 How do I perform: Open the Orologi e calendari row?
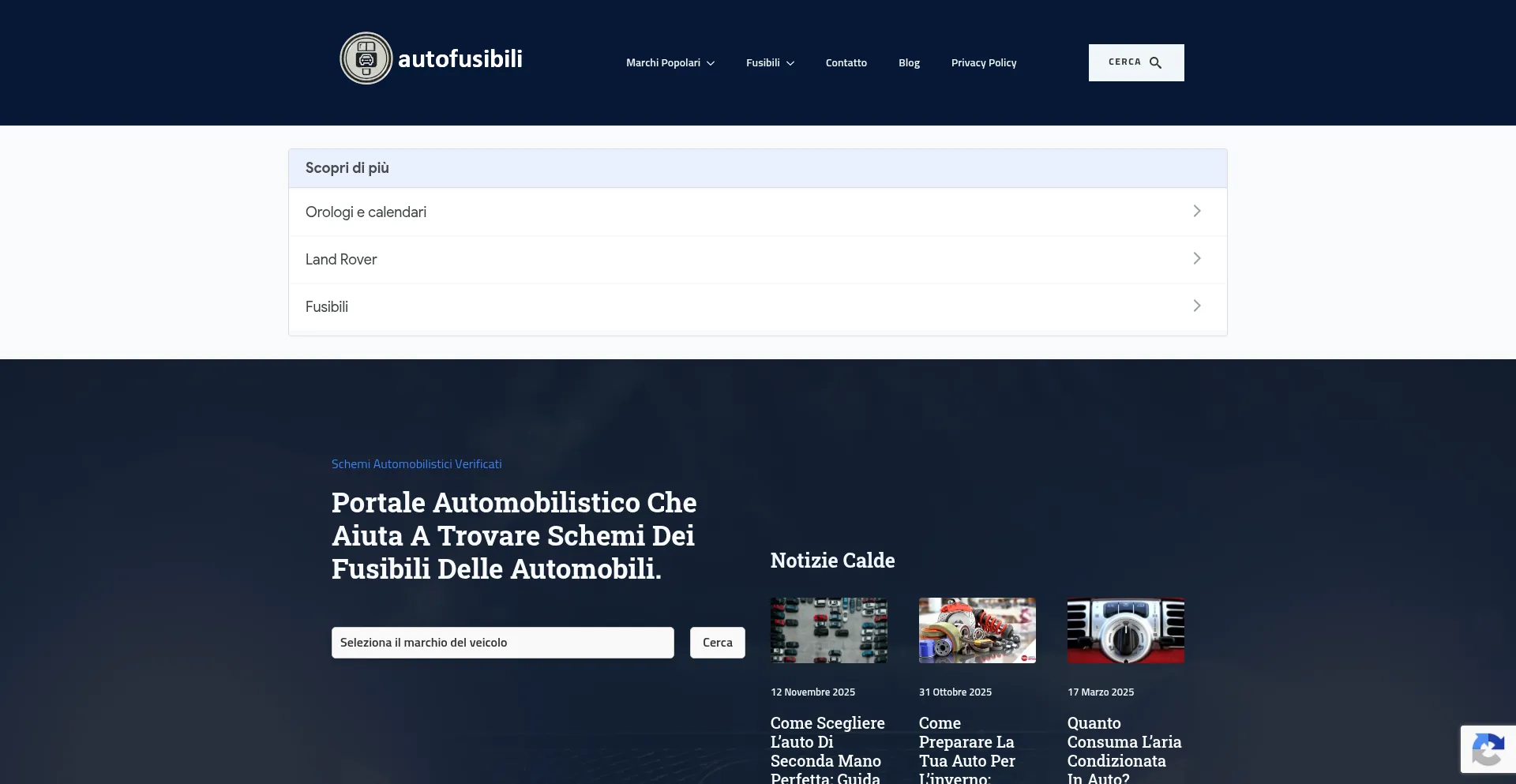coord(758,212)
